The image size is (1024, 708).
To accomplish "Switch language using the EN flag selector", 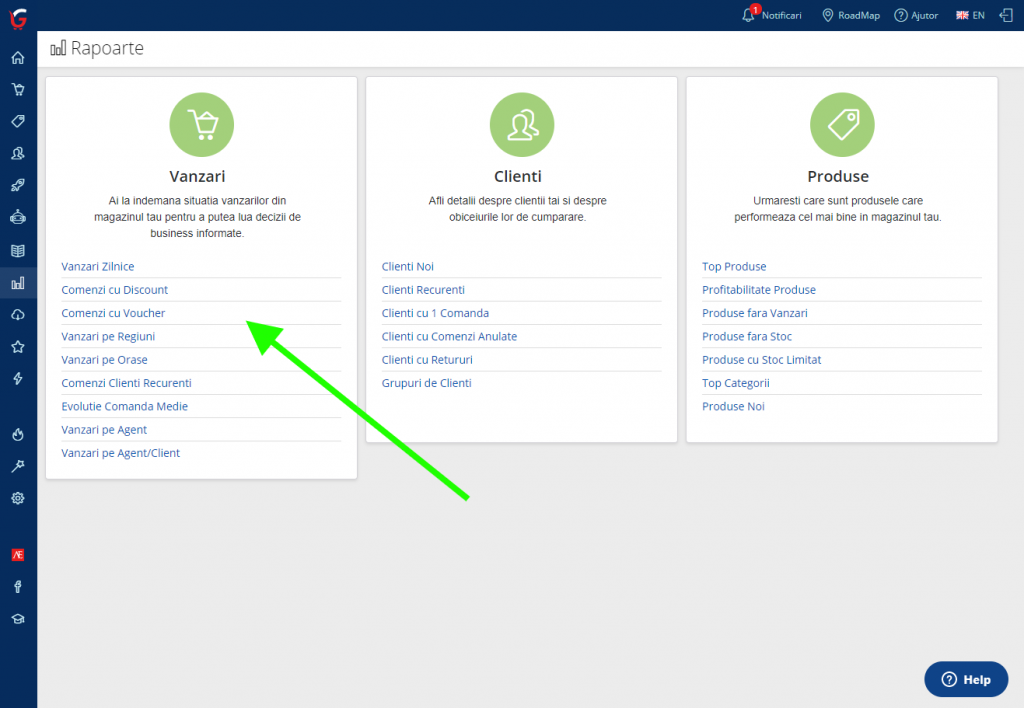I will 970,15.
